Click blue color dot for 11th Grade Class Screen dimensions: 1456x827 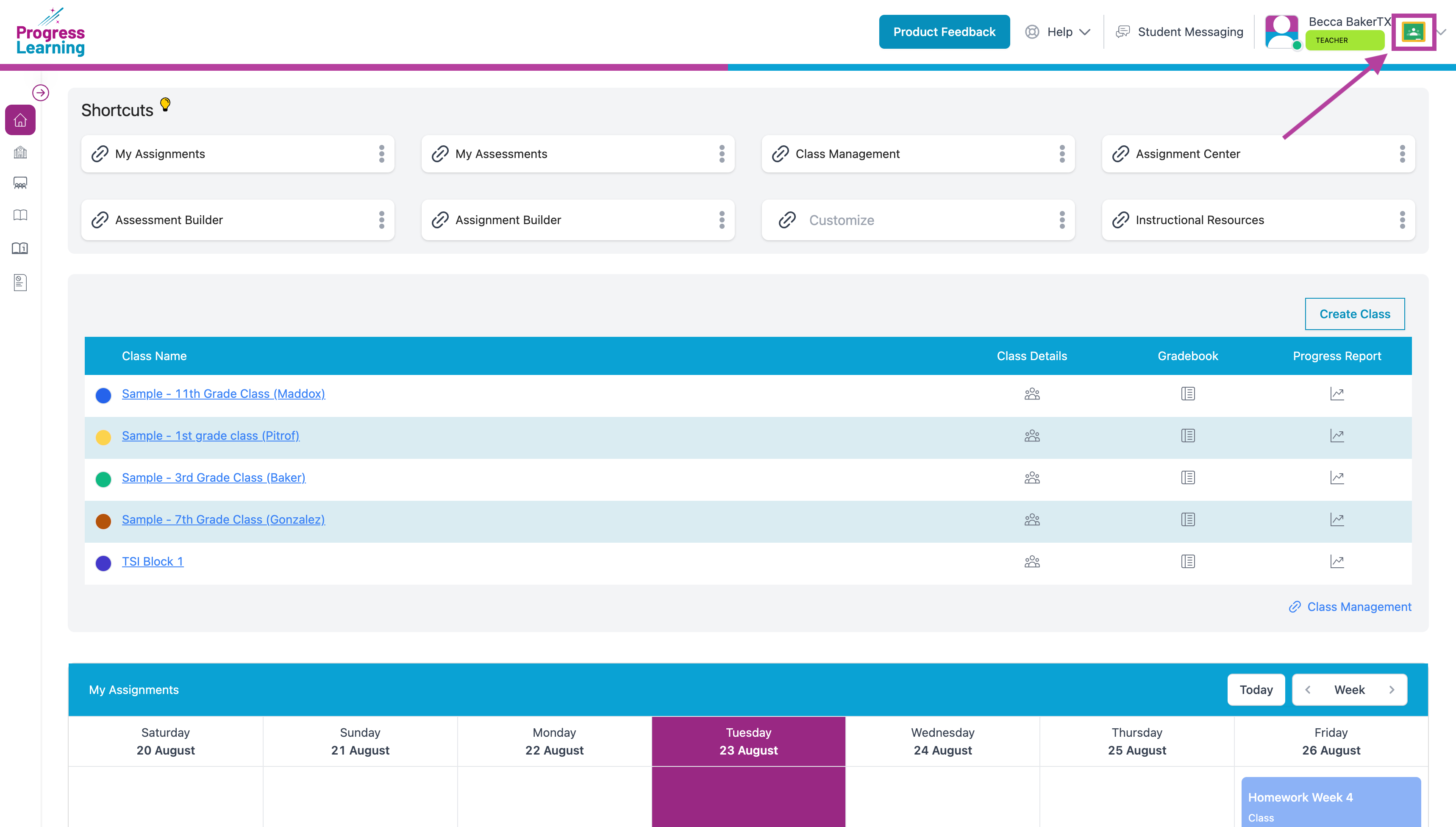tap(103, 395)
